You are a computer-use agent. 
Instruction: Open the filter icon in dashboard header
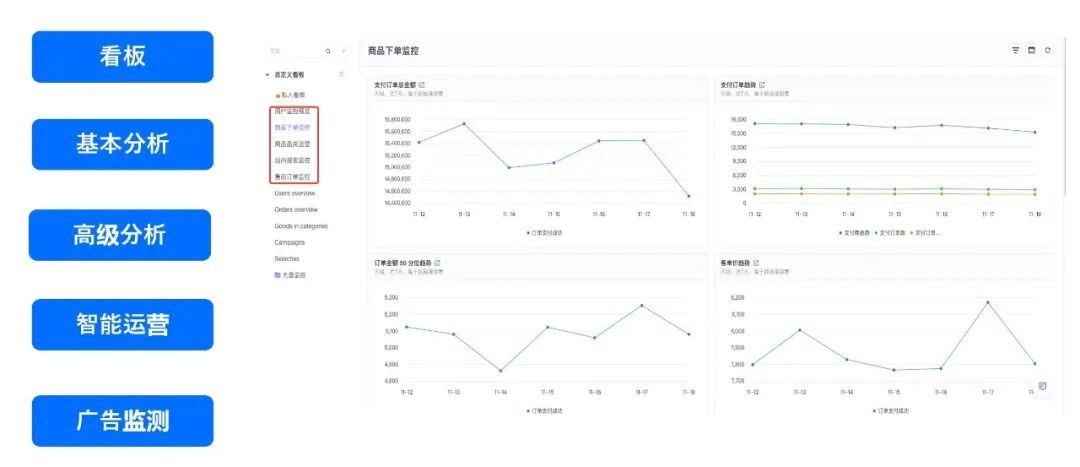[x=1015, y=50]
